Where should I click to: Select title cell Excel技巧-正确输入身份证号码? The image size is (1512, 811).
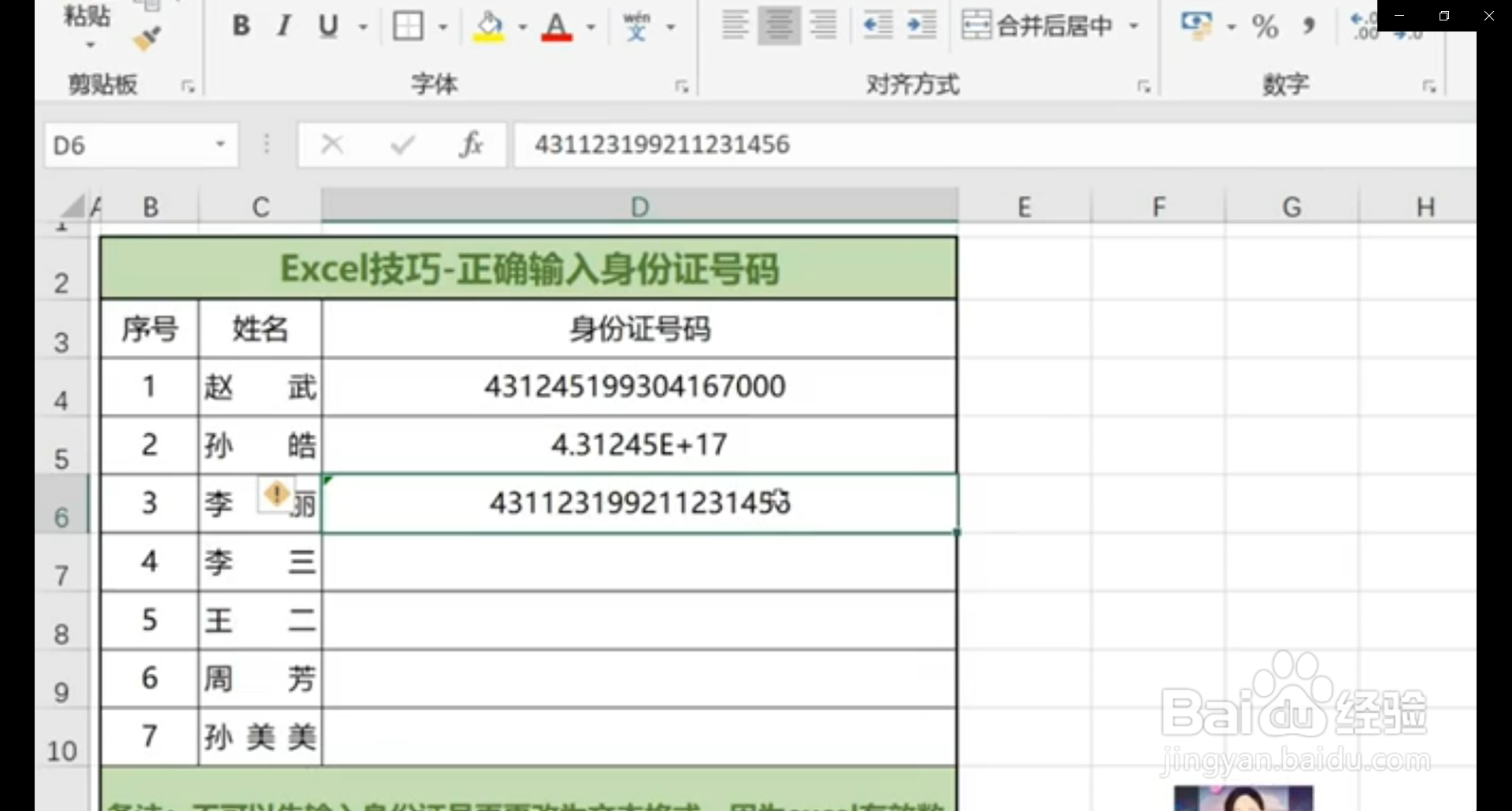[529, 268]
